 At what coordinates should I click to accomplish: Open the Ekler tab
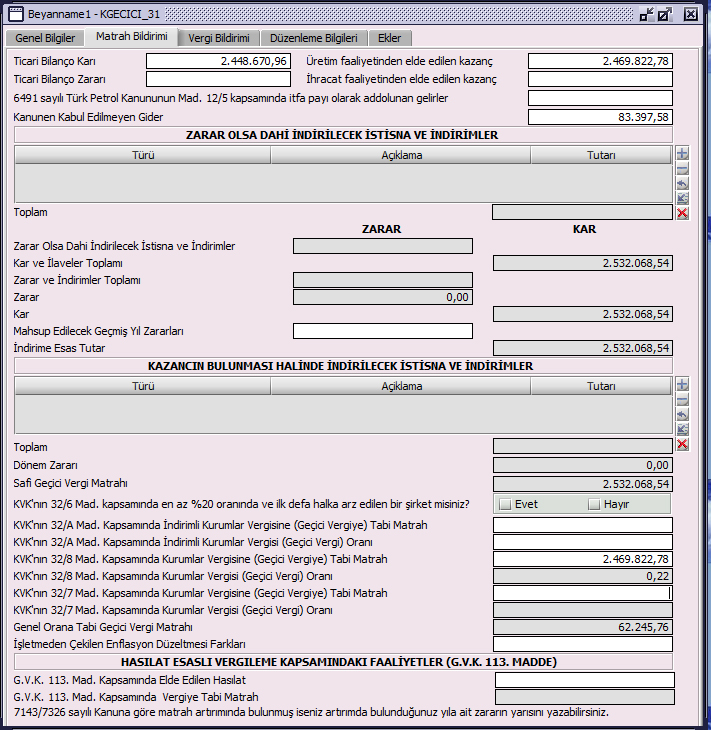pyautogui.click(x=390, y=38)
